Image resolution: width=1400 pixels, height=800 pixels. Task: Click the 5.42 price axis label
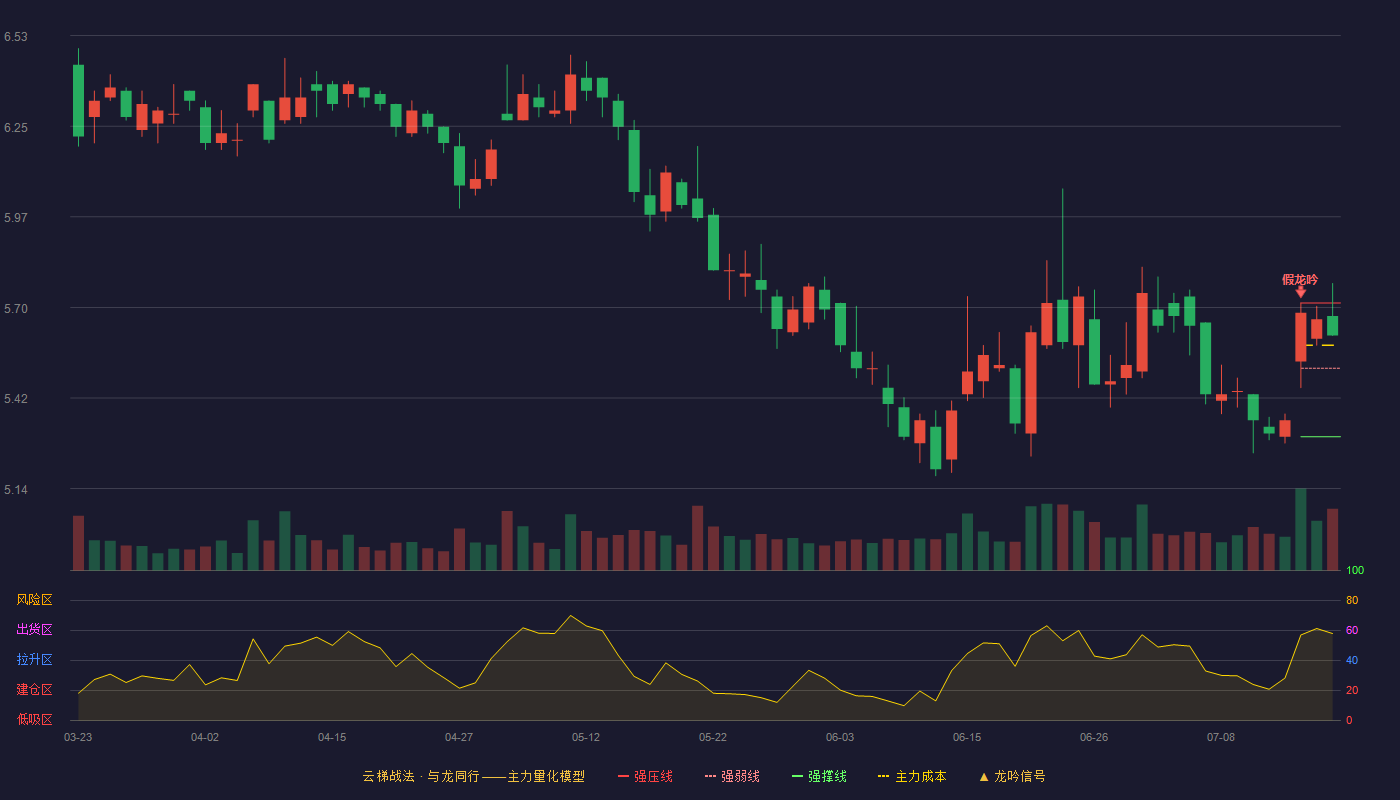(x=16, y=399)
